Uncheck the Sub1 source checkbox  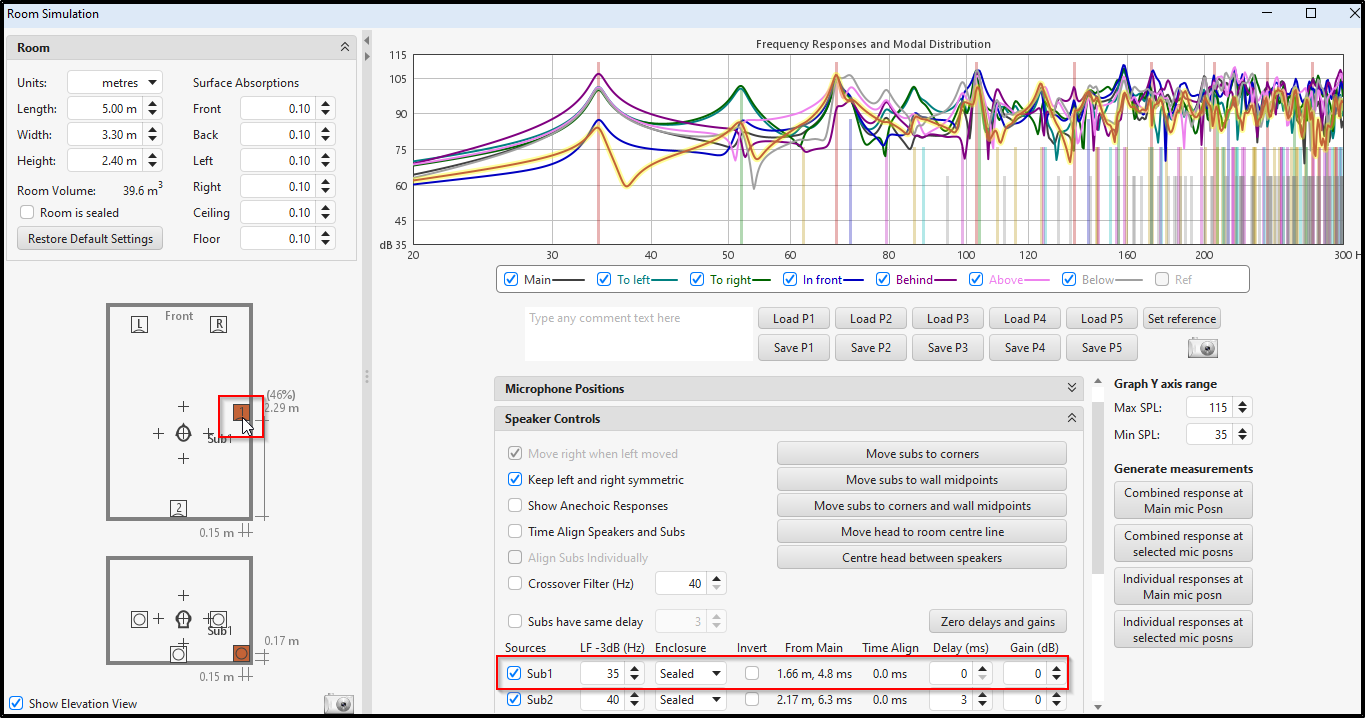tap(514, 673)
